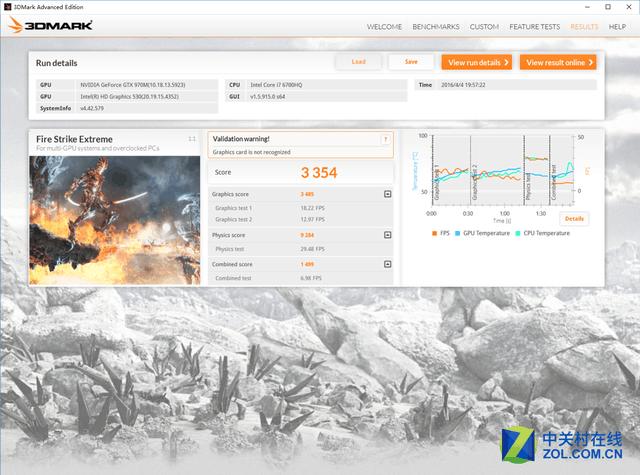Select the NVIDIA GeForce GTX 970M GPU value
Screen dimensions: 640x475
pos(133,85)
